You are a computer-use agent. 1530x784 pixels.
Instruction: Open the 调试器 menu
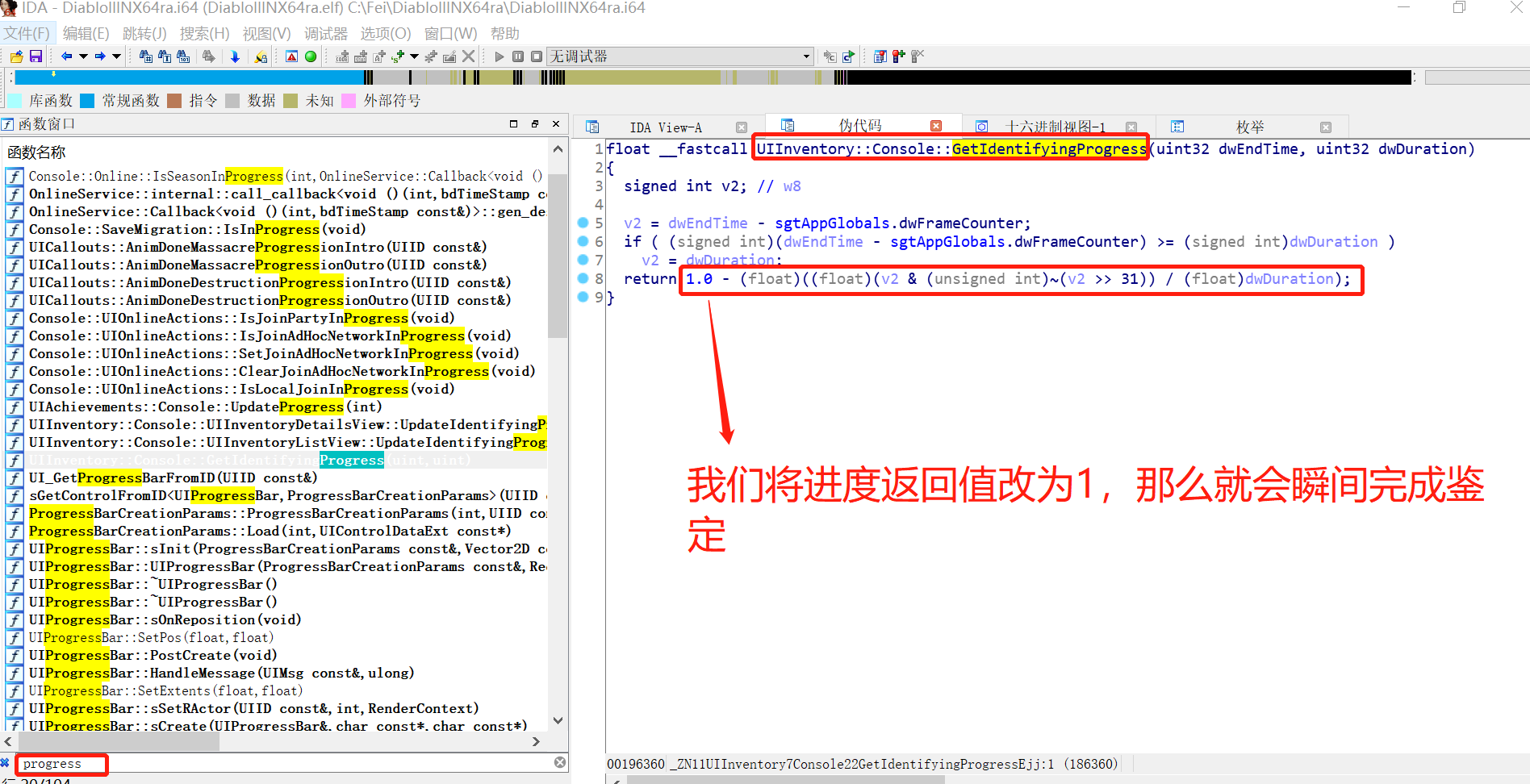325,33
